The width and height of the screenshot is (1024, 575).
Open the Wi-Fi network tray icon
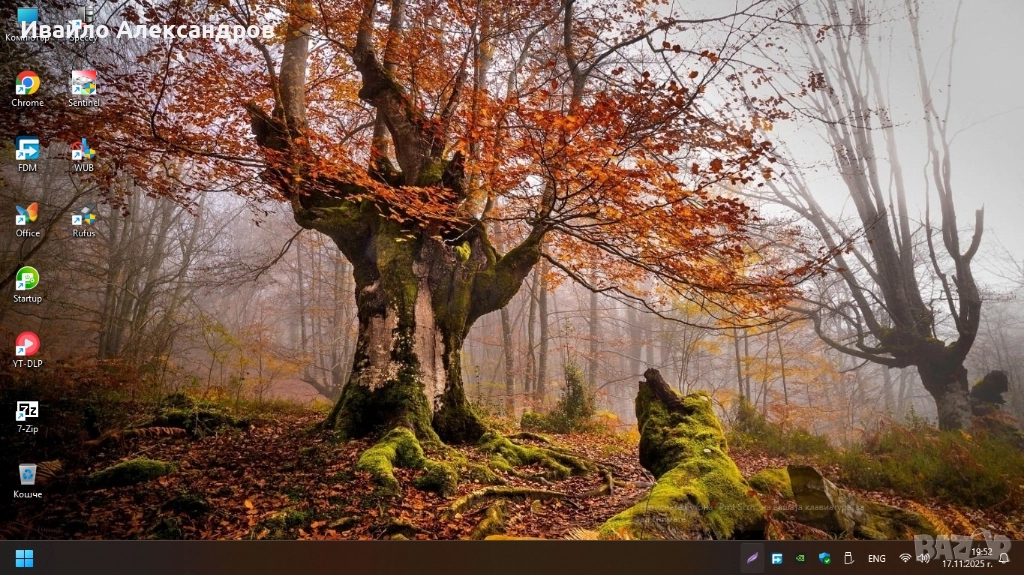click(x=905, y=558)
